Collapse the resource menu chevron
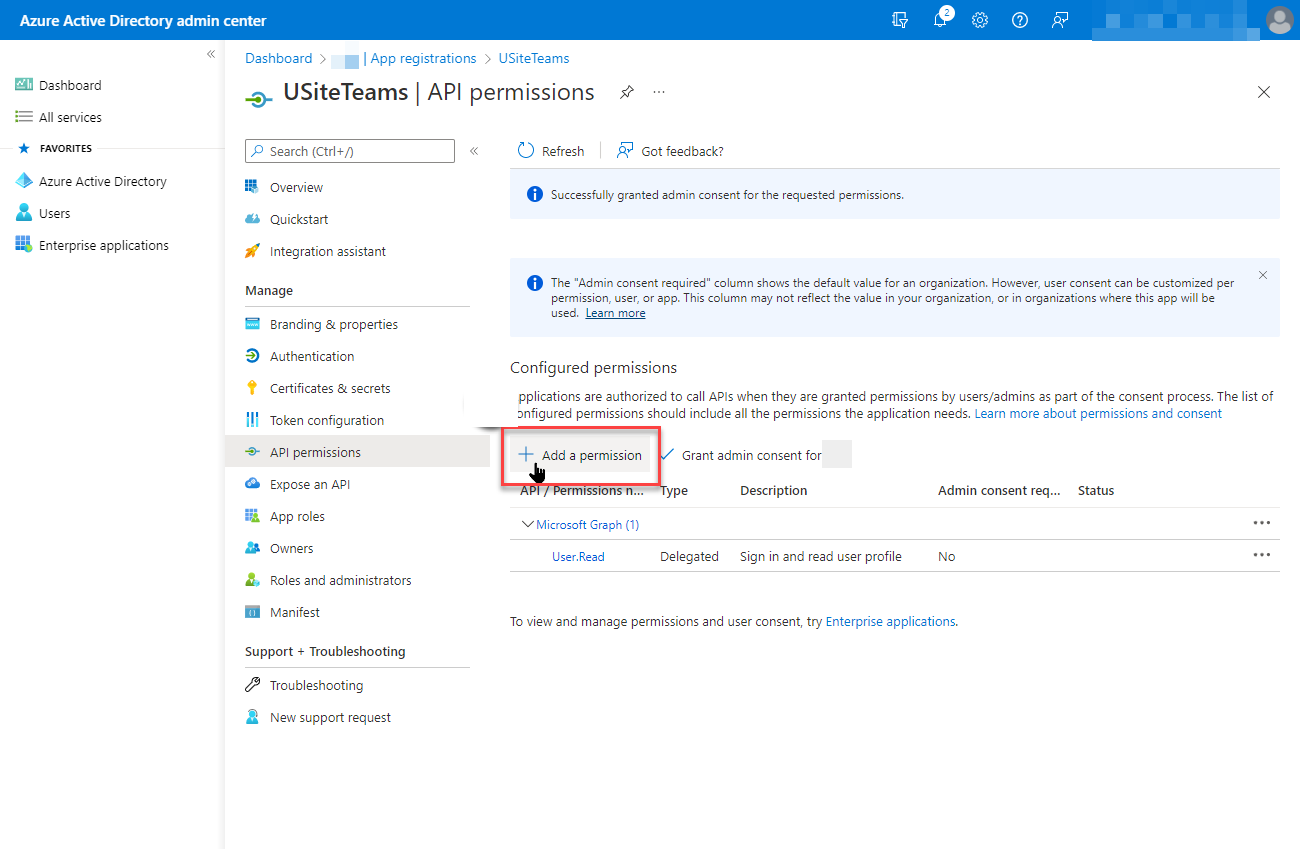Image resolution: width=1300 pixels, height=849 pixels. point(474,151)
